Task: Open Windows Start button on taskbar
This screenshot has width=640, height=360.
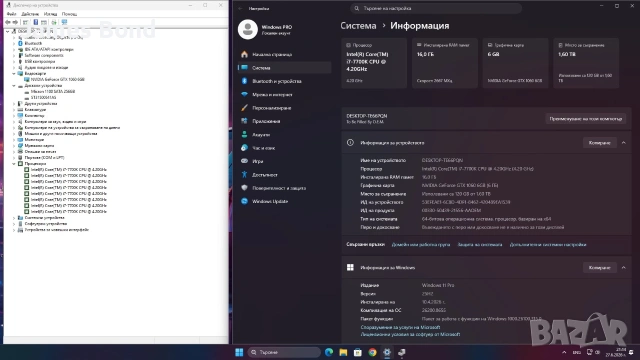Action: click(x=239, y=352)
